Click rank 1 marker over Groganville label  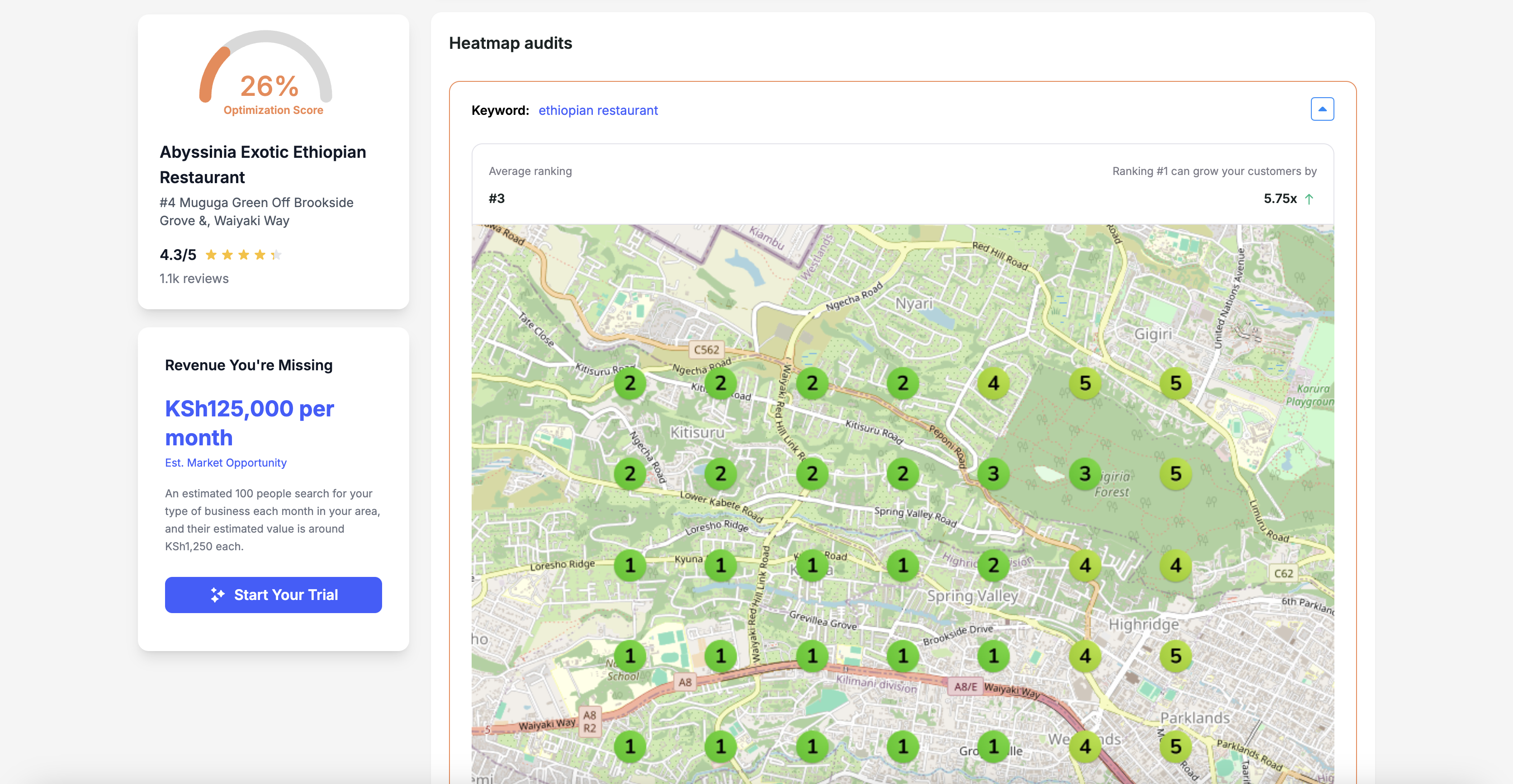(993, 746)
